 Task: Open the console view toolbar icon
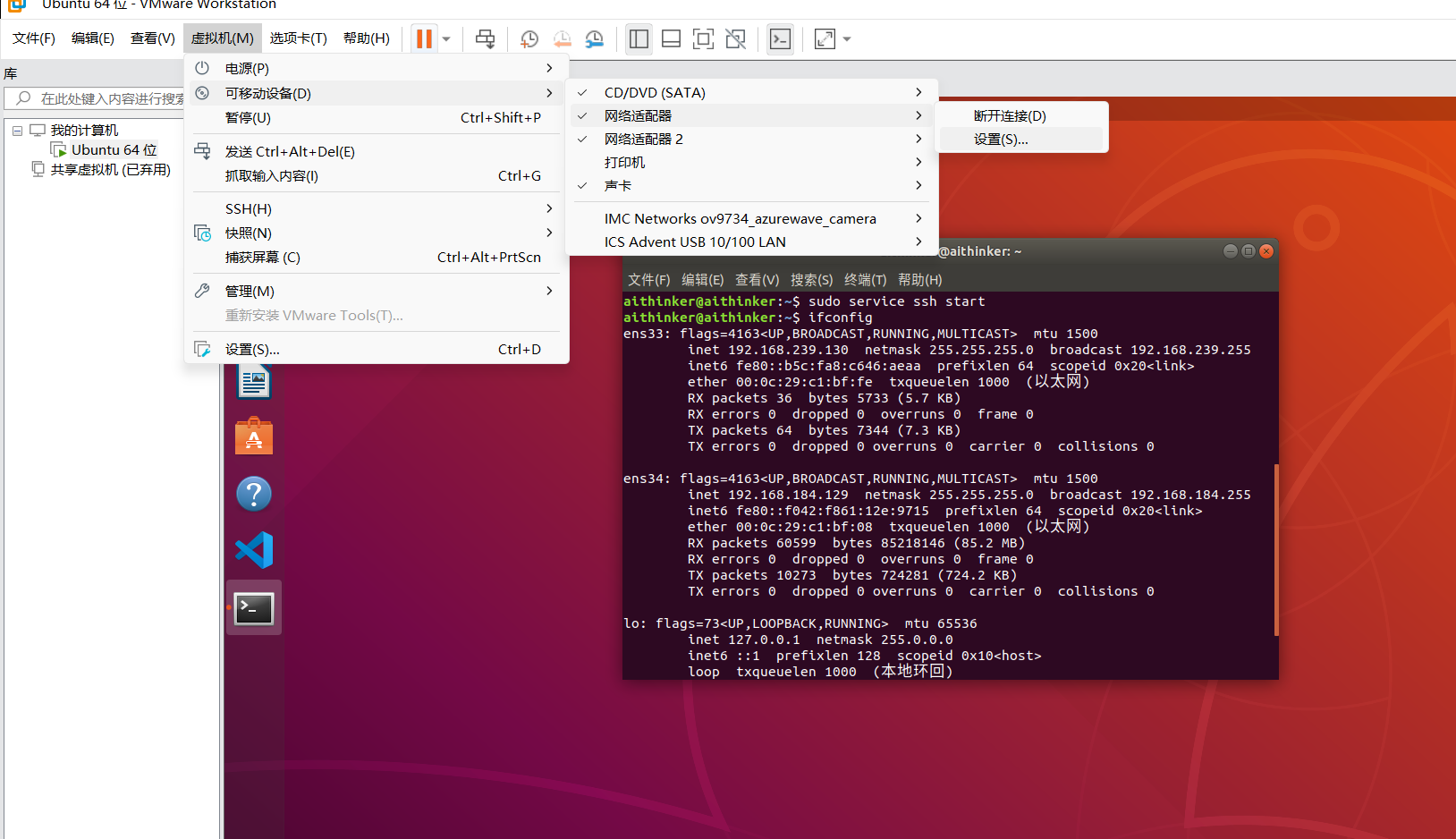pyautogui.click(x=780, y=38)
